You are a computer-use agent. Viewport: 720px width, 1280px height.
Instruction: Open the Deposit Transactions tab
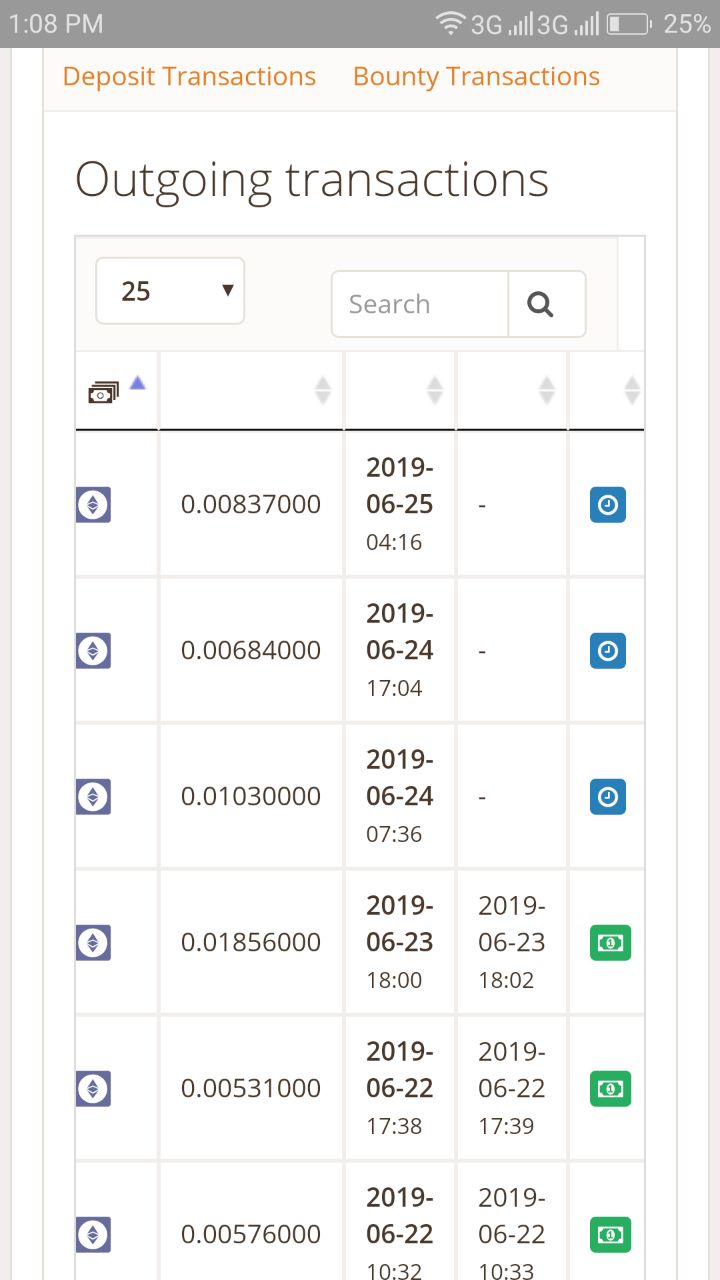pyautogui.click(x=189, y=77)
